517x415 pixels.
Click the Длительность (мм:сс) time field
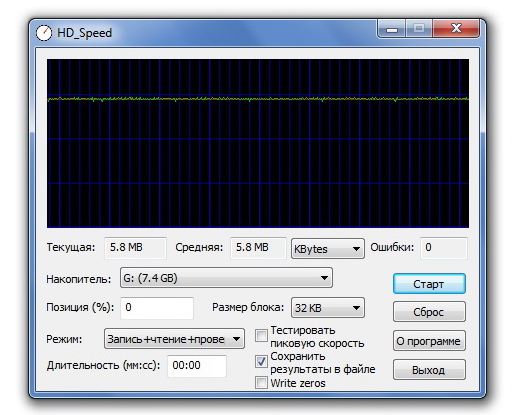coord(197,366)
